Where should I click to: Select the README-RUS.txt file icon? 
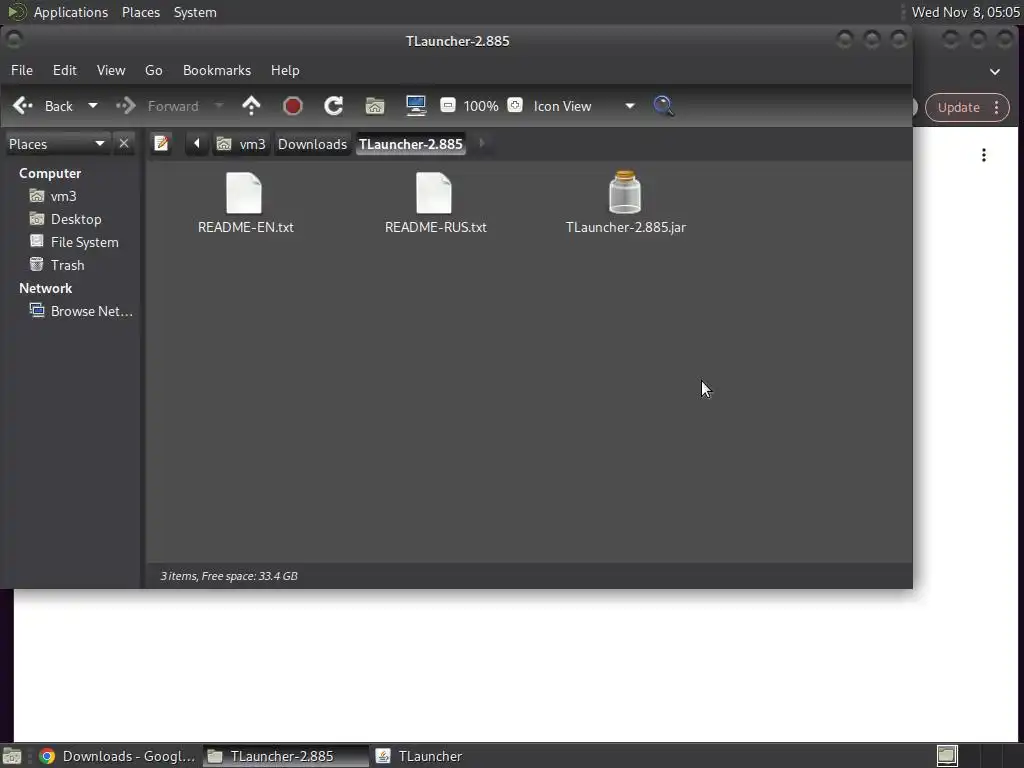click(434, 193)
